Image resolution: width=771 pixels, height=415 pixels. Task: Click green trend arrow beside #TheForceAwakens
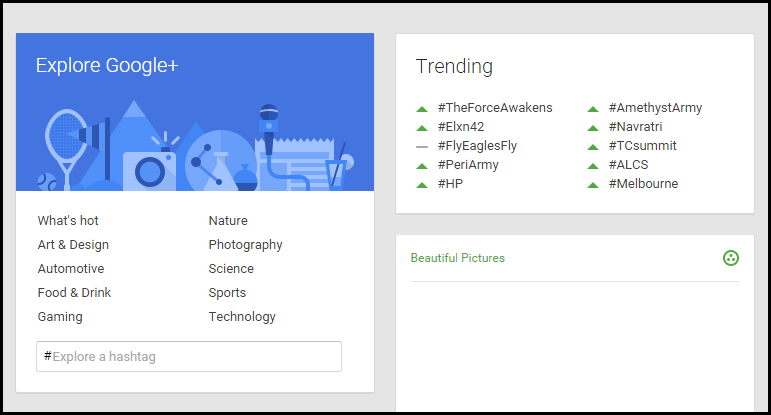422,109
